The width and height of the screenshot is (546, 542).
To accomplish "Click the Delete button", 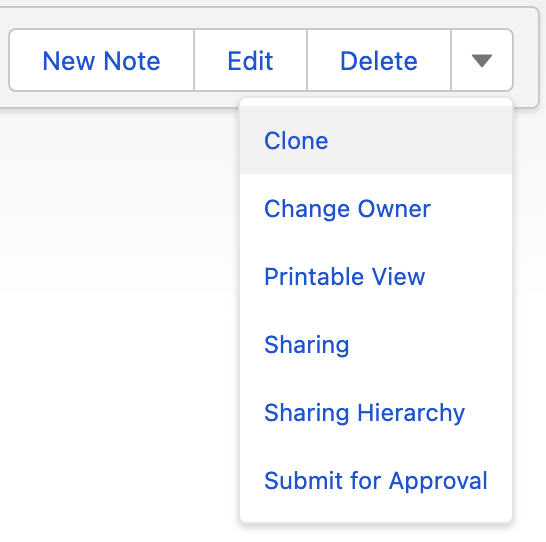I will pyautogui.click(x=379, y=60).
